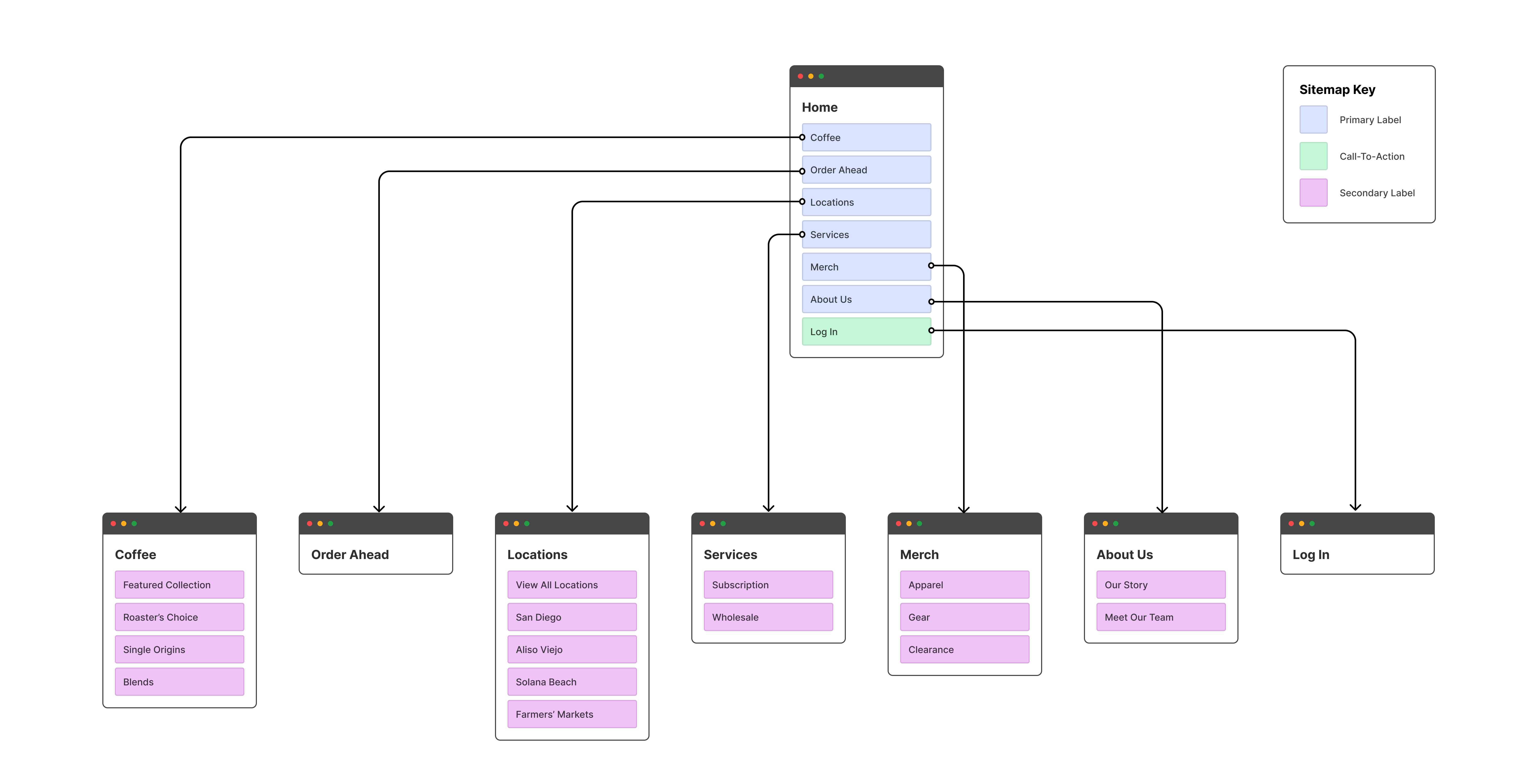The image size is (1534, 784).
Task: Click the Clearance item under Merch
Action: tap(964, 650)
